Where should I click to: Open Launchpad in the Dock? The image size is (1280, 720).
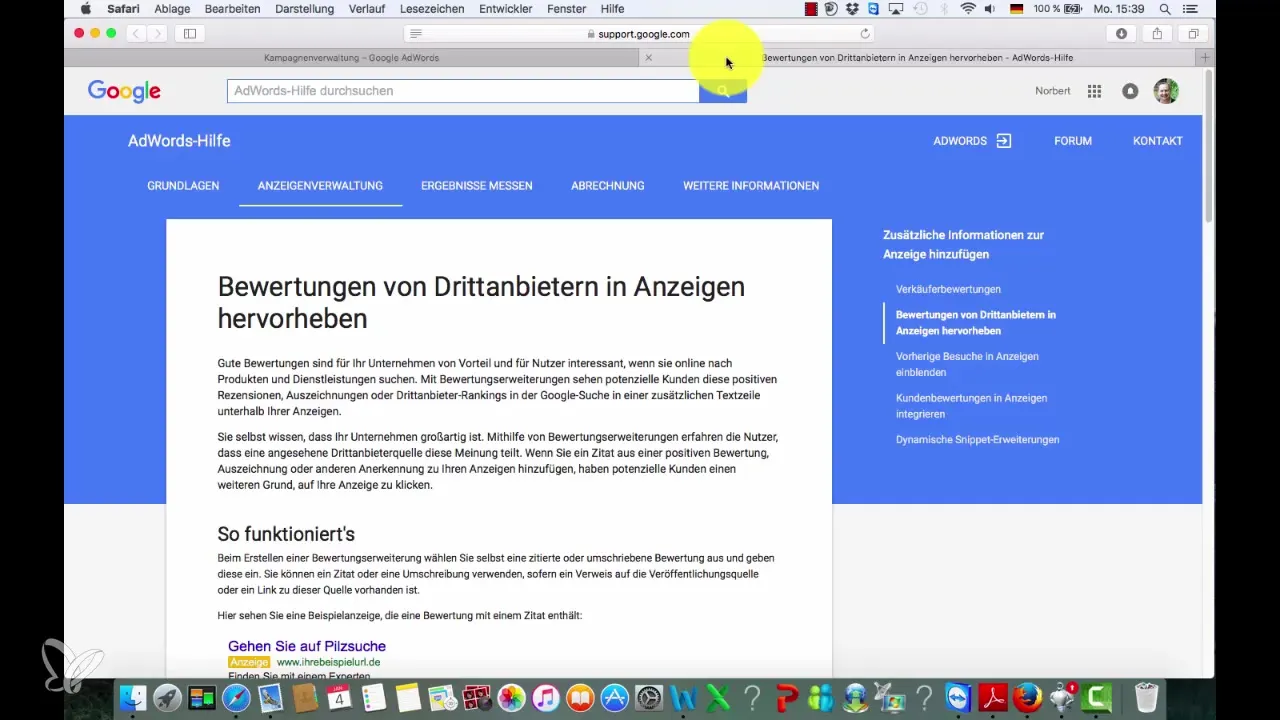click(x=167, y=697)
